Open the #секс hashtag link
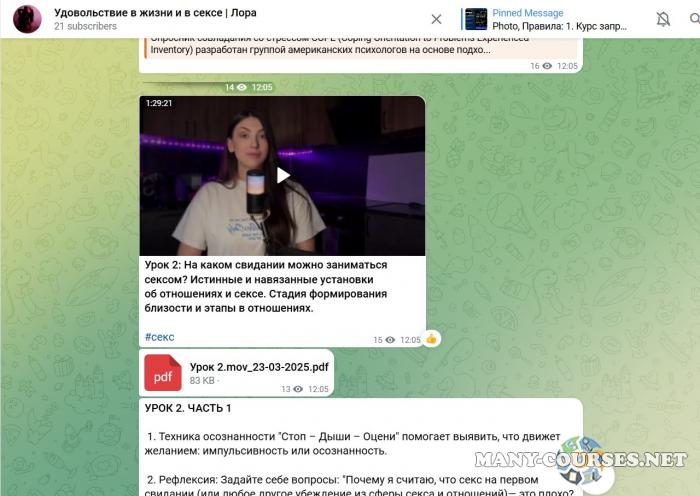700x496 pixels. click(159, 338)
